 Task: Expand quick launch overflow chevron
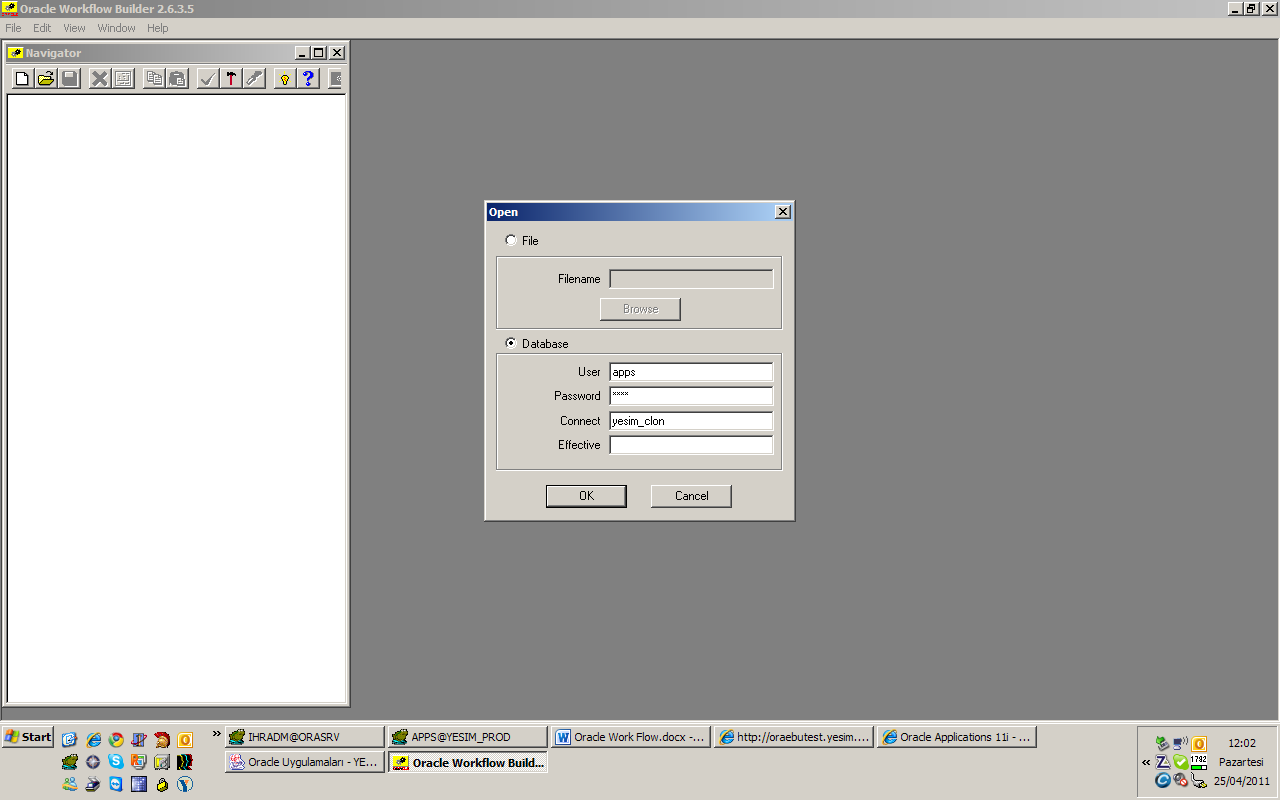[217, 733]
